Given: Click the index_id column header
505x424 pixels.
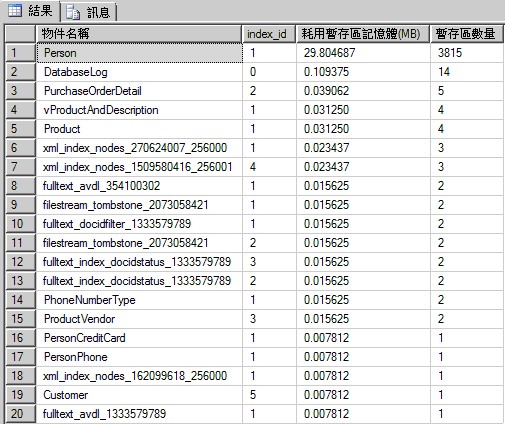Looking at the screenshot, I should (269, 34).
